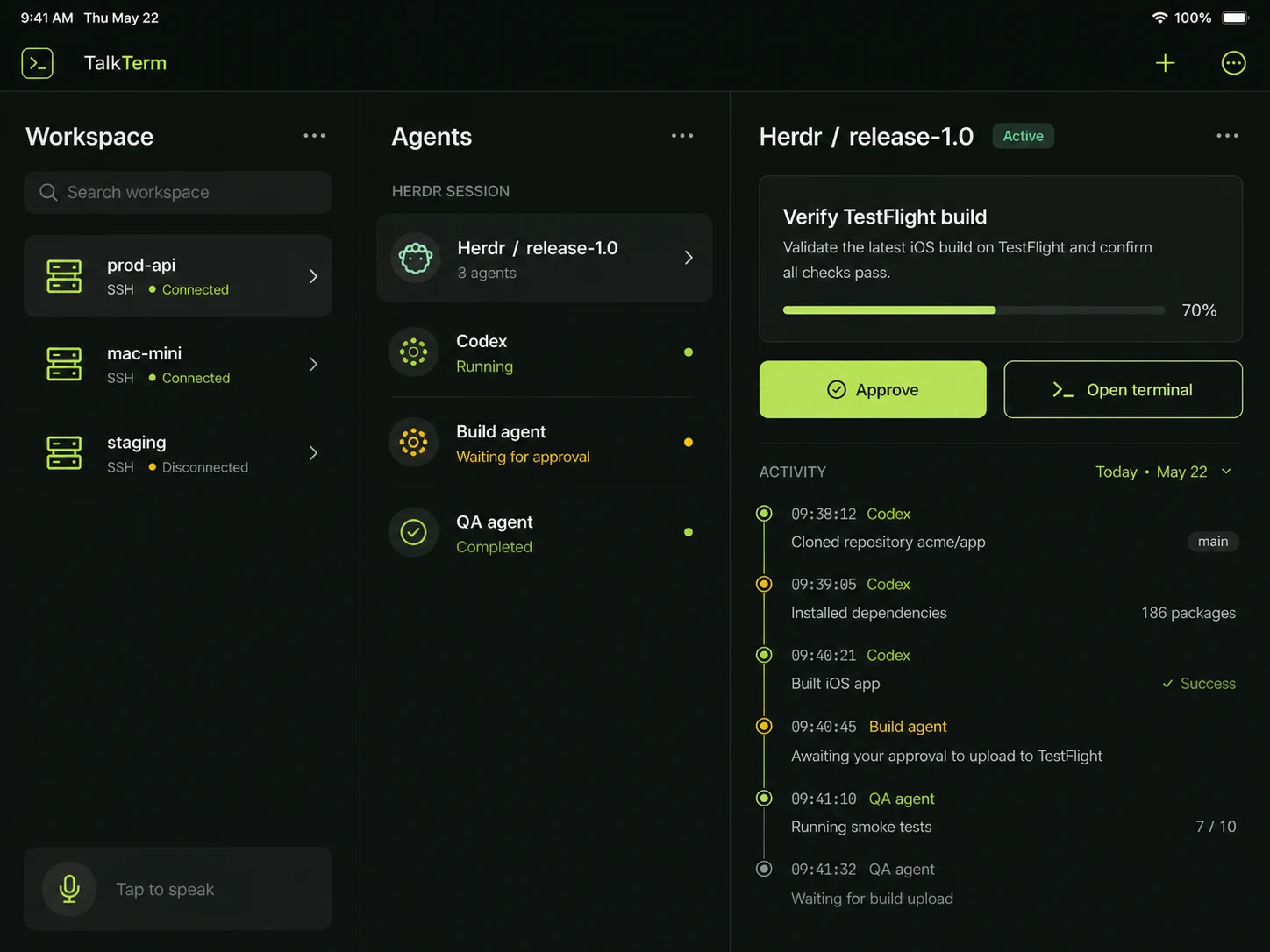Click the QA agent completed checkmark icon
Image resolution: width=1270 pixels, height=952 pixels.
point(413,532)
